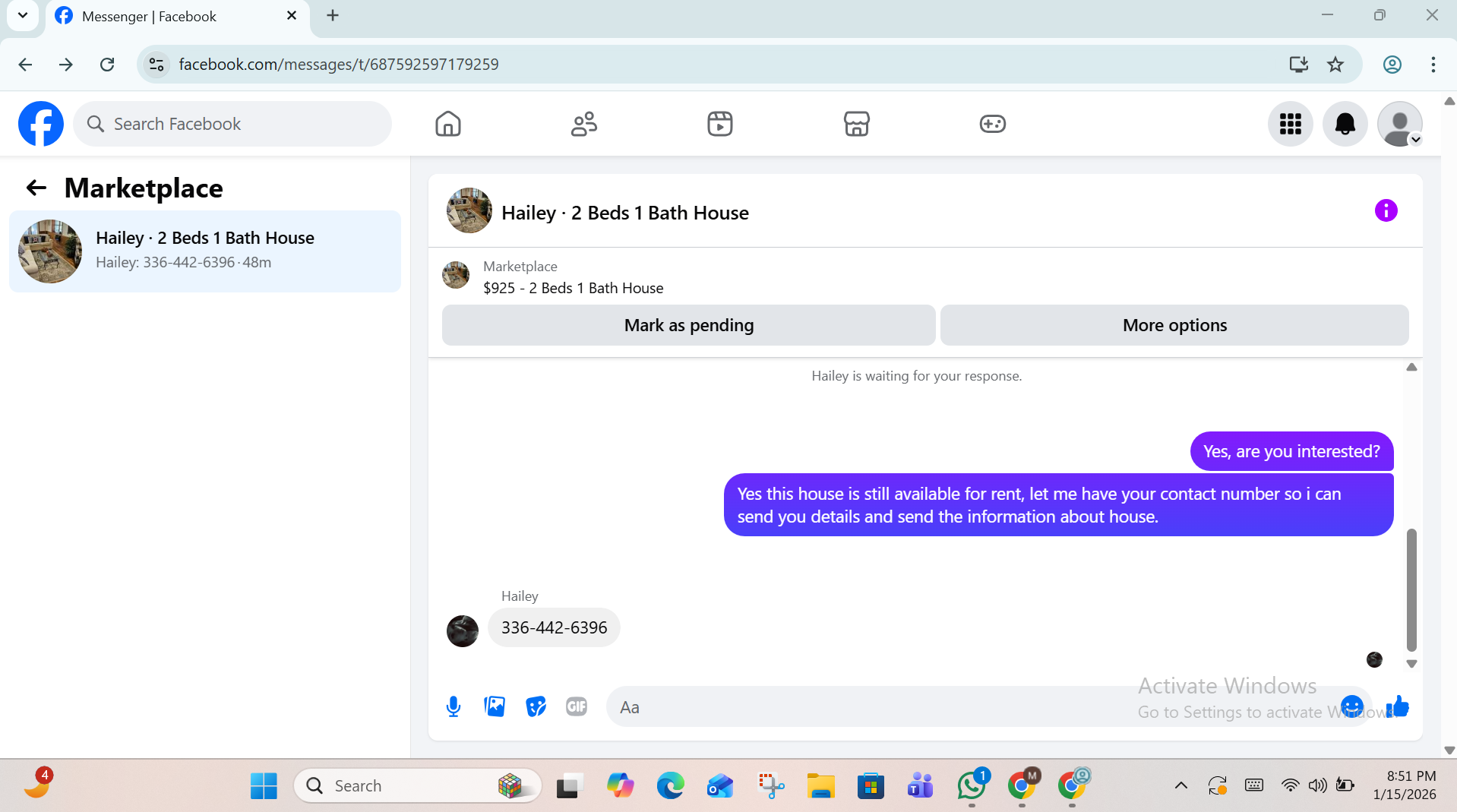This screenshot has width=1457, height=812.
Task: Open account profile menu
Action: (1400, 124)
